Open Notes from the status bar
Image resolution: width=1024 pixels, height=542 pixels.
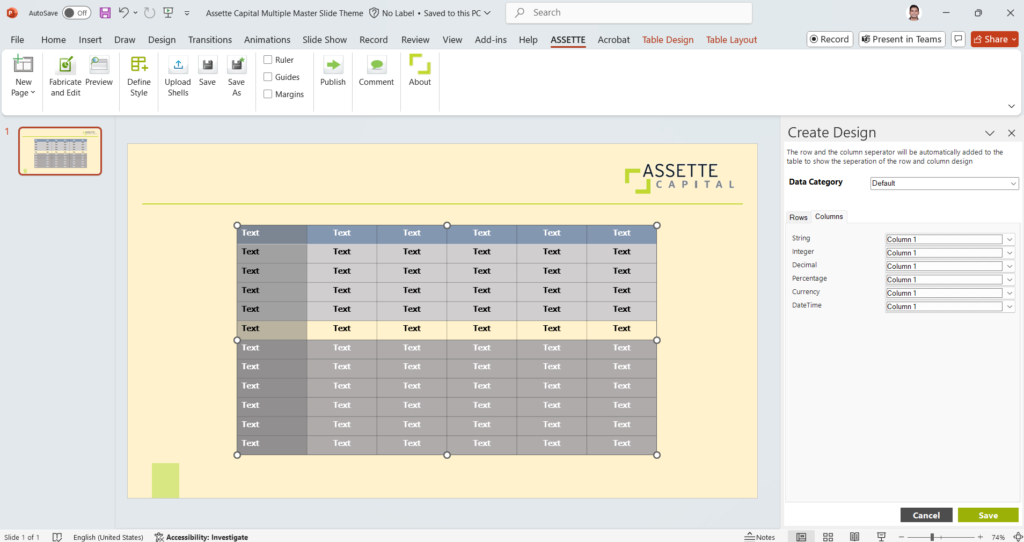(760, 537)
